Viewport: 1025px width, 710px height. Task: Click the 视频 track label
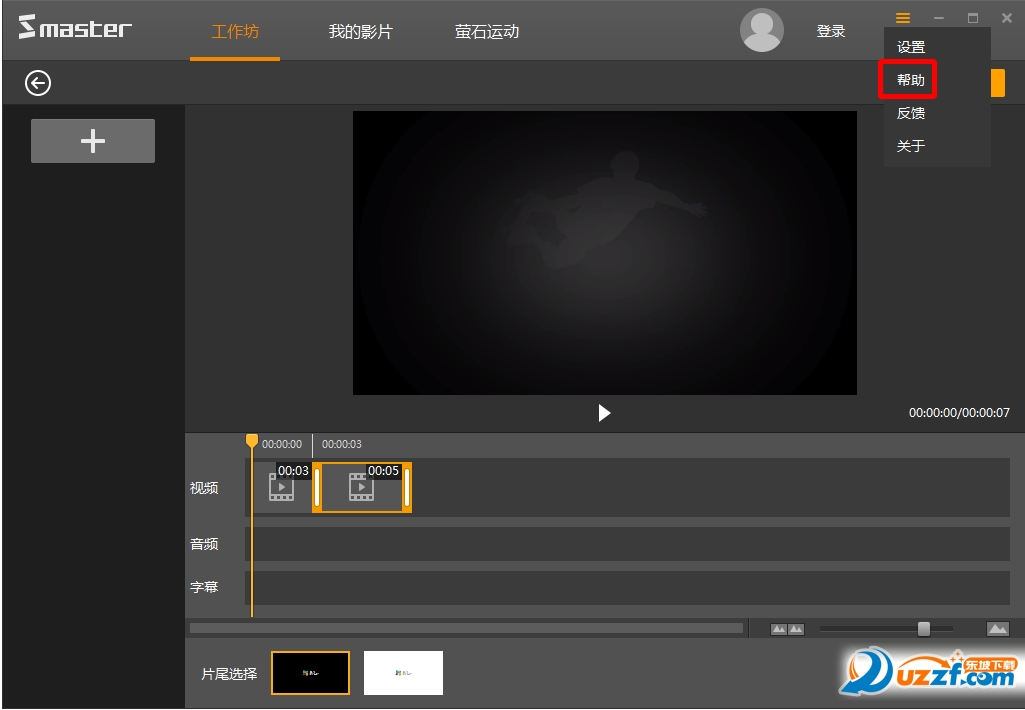204,488
